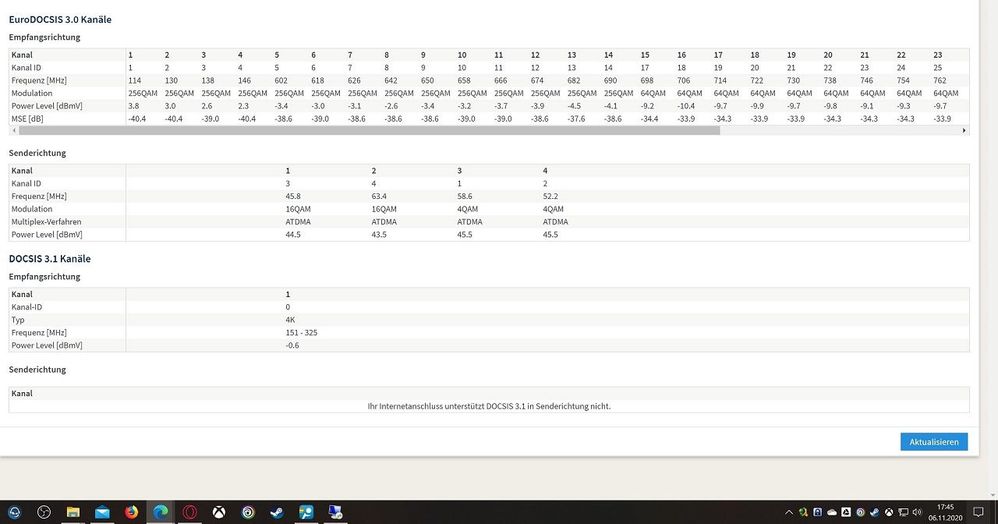
Task: Select the upstream power level 44.5
Action: (293, 234)
